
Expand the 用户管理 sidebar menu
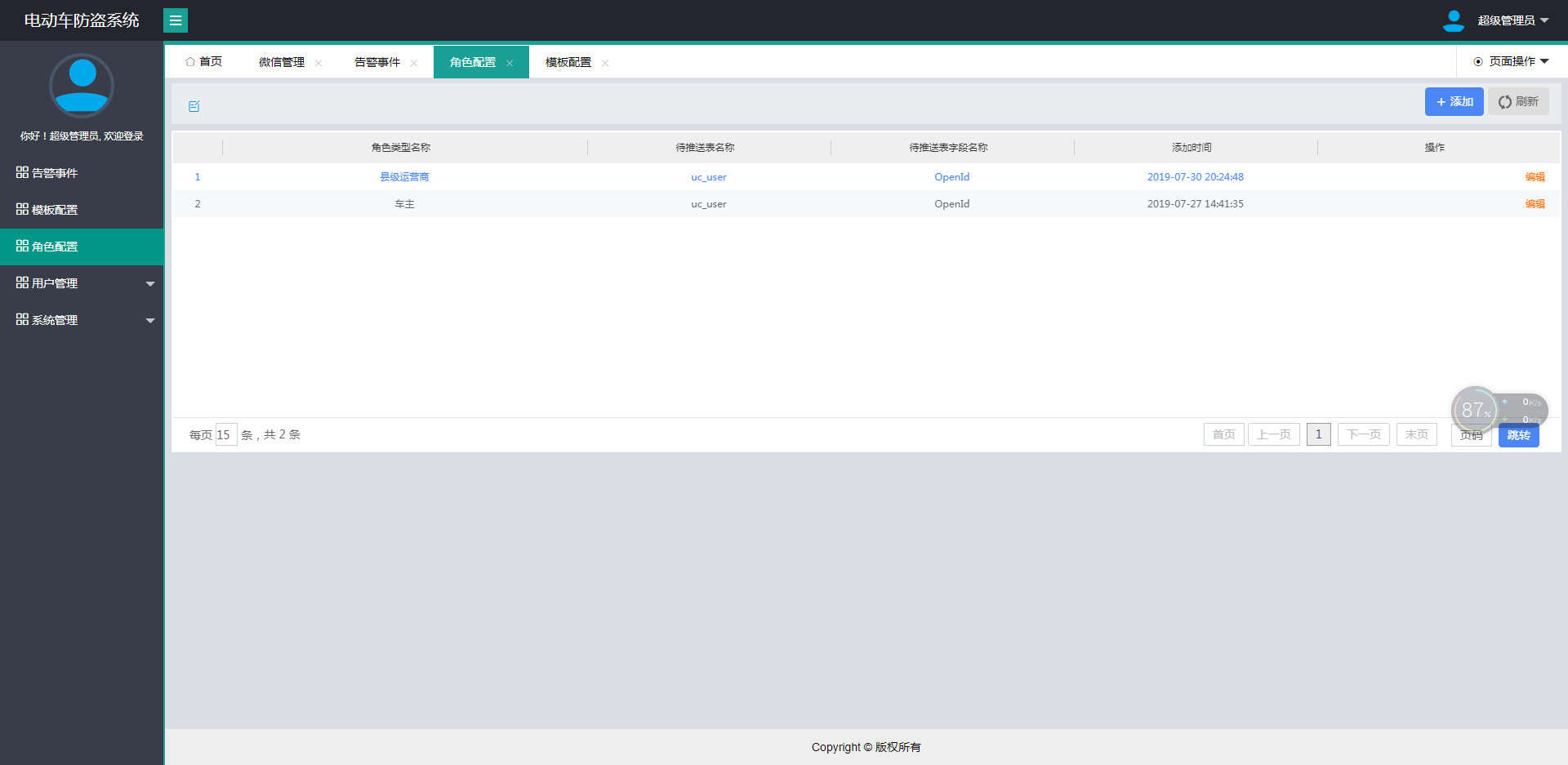(82, 283)
